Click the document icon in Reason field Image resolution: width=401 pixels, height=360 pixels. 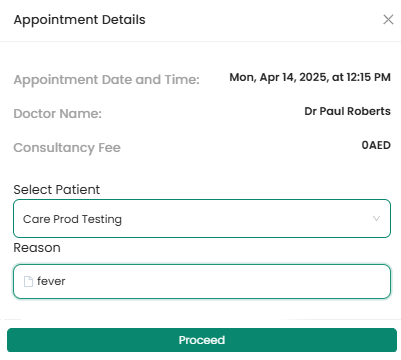tap(28, 281)
